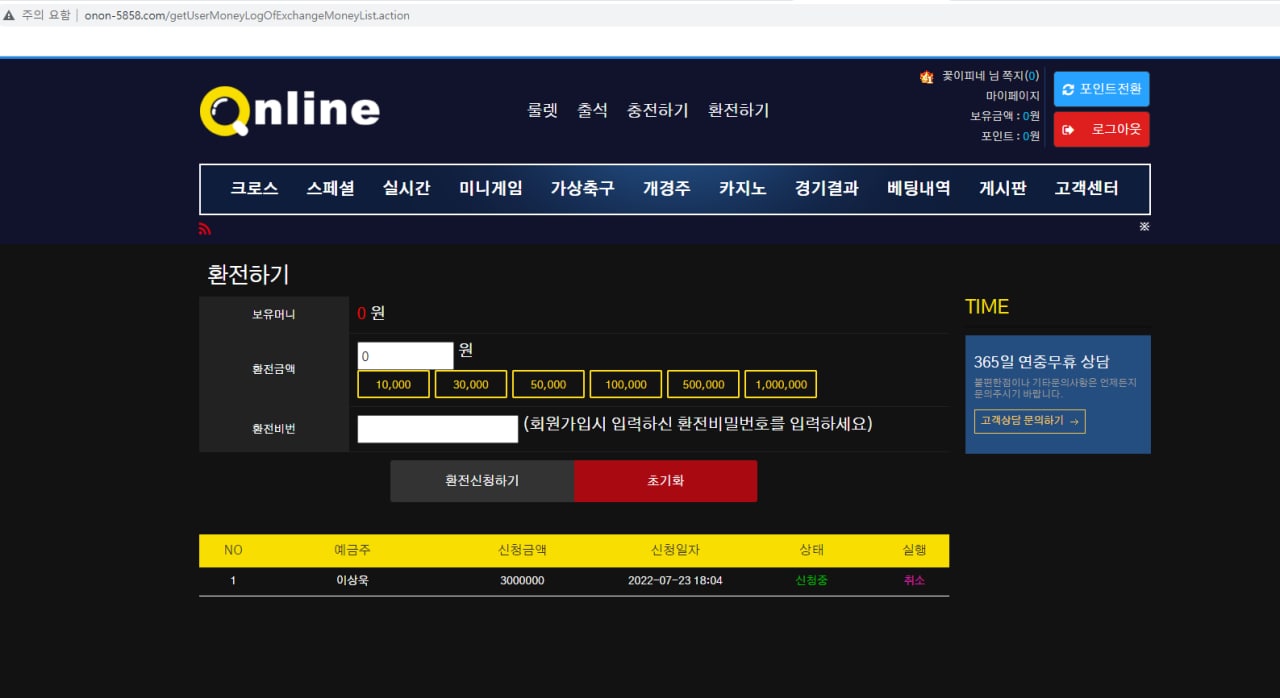Screen dimensions: 1280x698
Task: Go to the 베팅내역 menu
Action: point(918,188)
